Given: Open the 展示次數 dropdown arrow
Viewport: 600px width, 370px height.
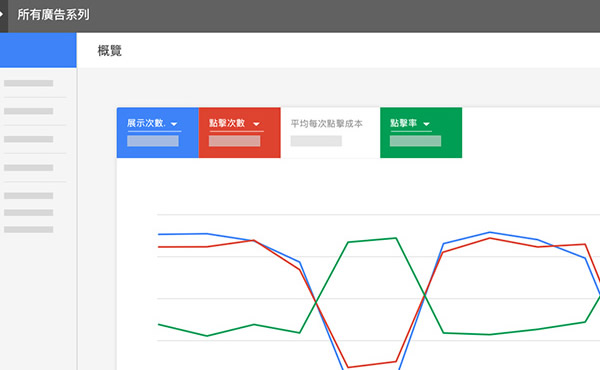Looking at the screenshot, I should click(174, 124).
